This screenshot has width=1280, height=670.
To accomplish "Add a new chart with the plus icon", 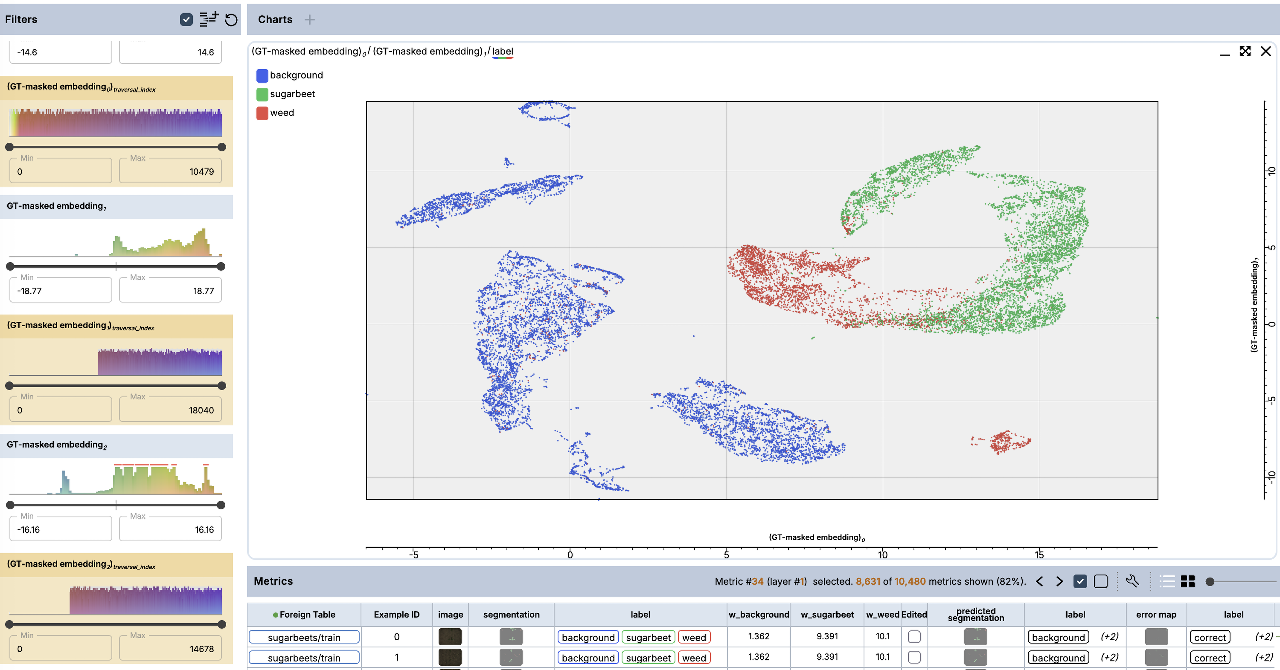I will point(310,20).
